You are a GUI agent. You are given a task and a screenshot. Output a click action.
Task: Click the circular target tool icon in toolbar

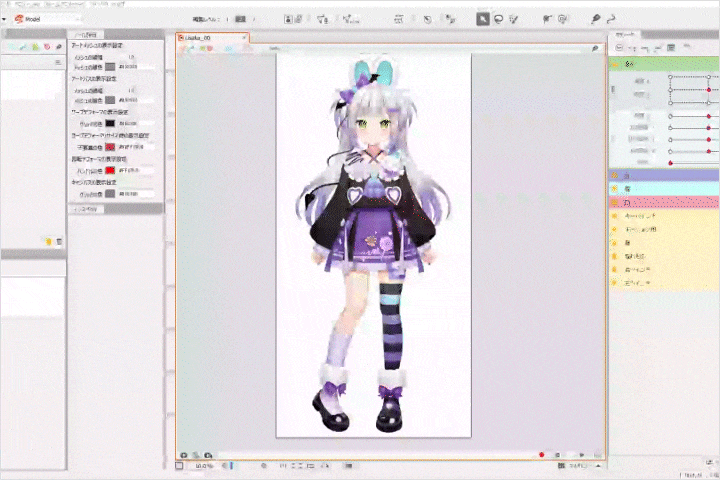click(x=562, y=19)
